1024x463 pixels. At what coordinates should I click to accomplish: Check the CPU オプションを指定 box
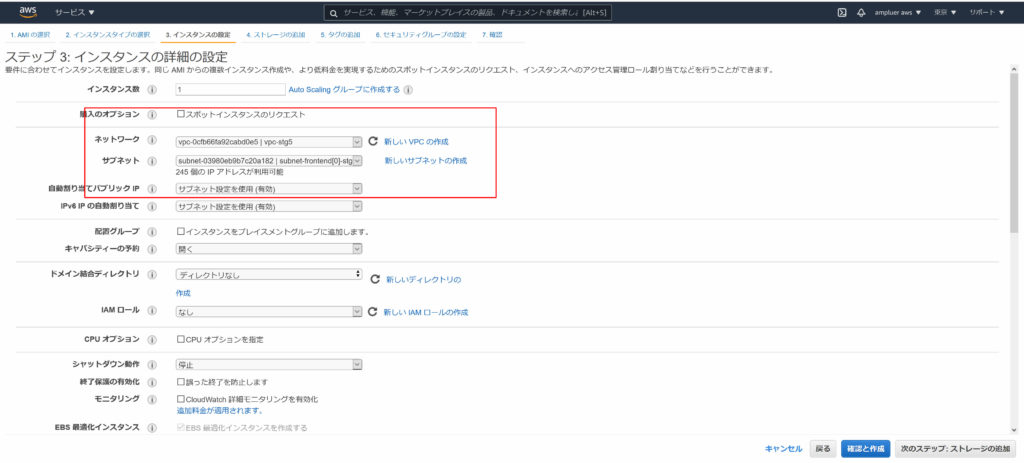point(181,340)
